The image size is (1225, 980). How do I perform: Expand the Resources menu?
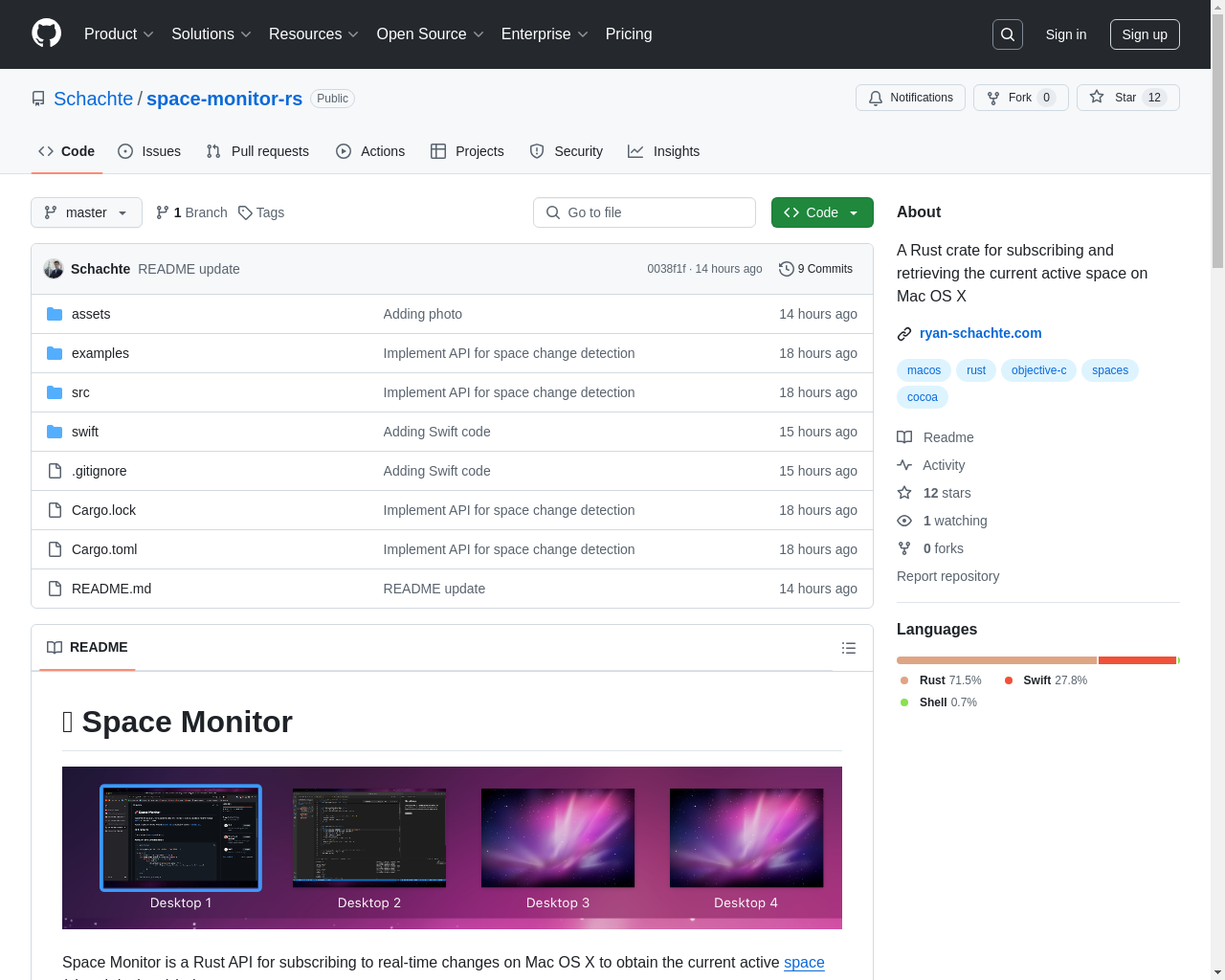tap(314, 34)
